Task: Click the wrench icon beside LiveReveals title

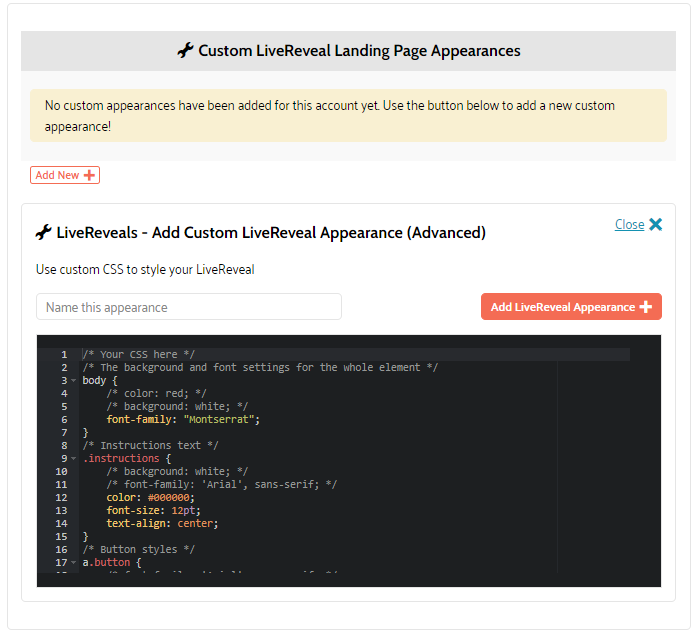Action: click(x=43, y=233)
